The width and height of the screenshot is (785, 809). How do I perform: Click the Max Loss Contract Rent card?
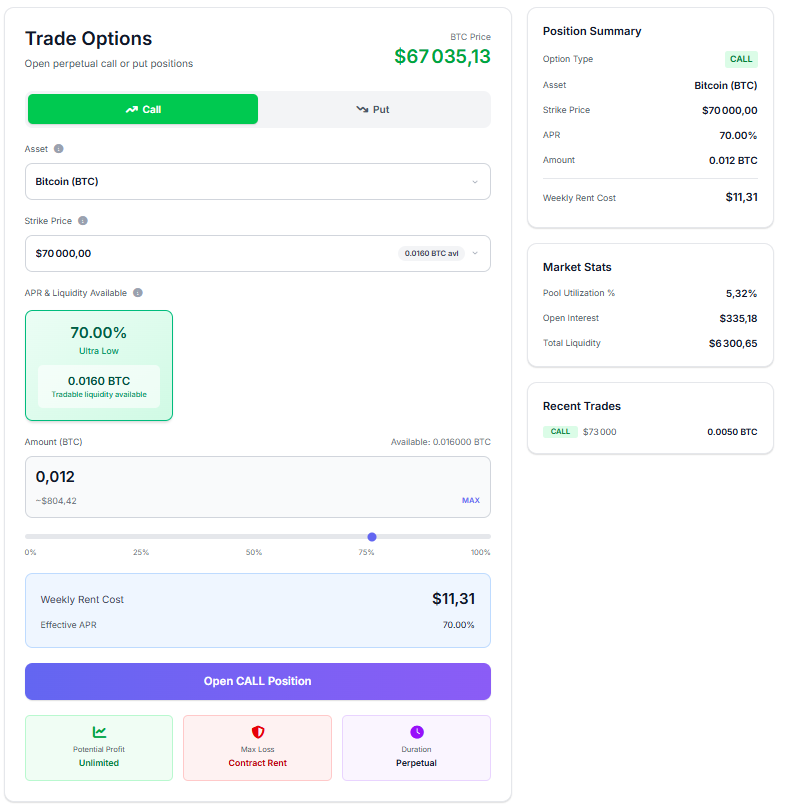click(258, 748)
